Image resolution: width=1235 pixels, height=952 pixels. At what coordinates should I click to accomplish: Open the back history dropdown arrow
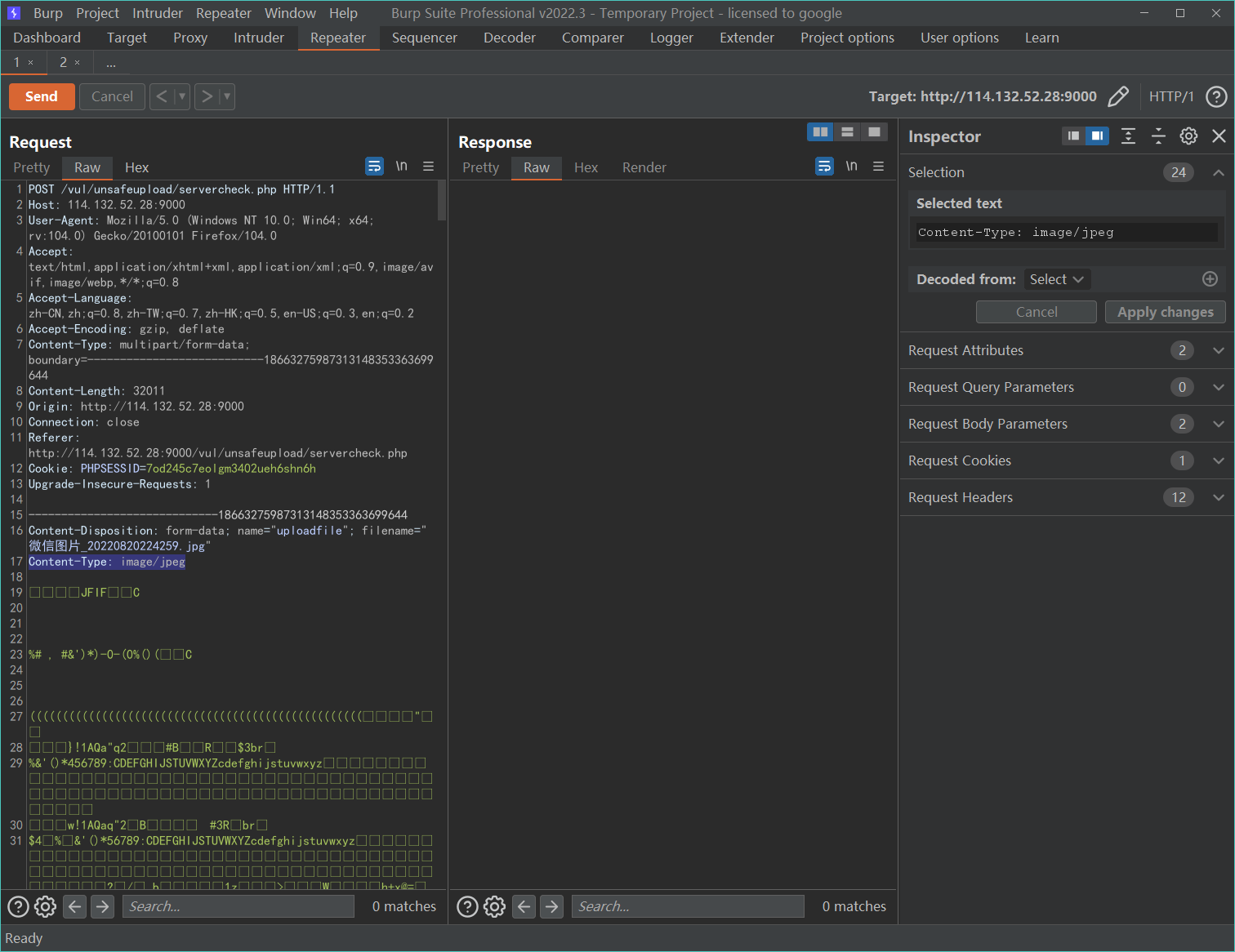tap(182, 96)
